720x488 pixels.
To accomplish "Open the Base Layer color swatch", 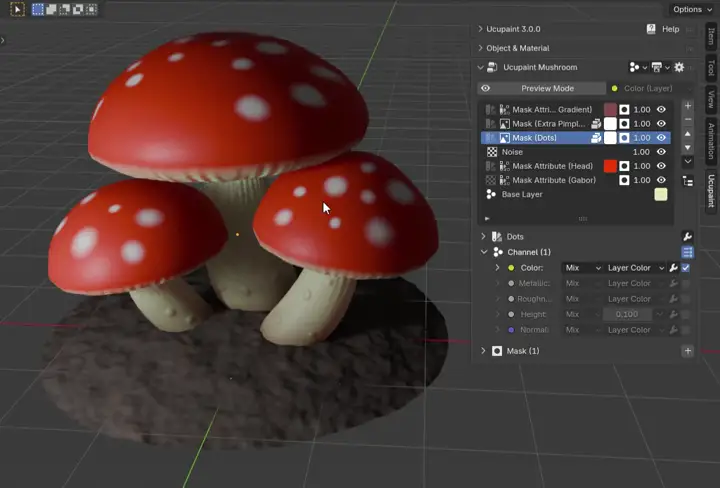I will pyautogui.click(x=661, y=194).
